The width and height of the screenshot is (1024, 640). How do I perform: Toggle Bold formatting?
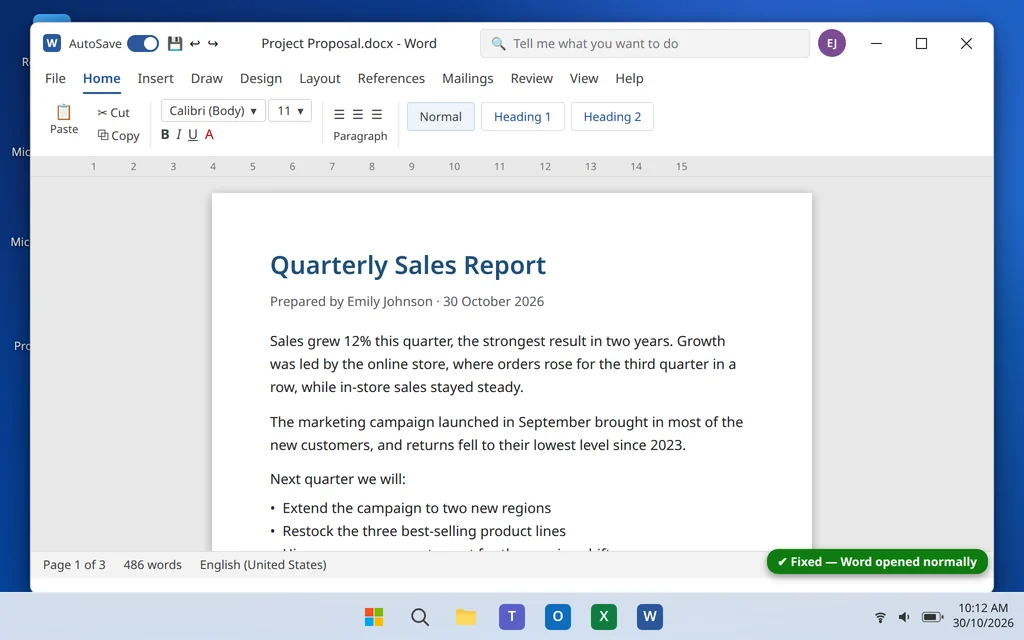pos(165,135)
